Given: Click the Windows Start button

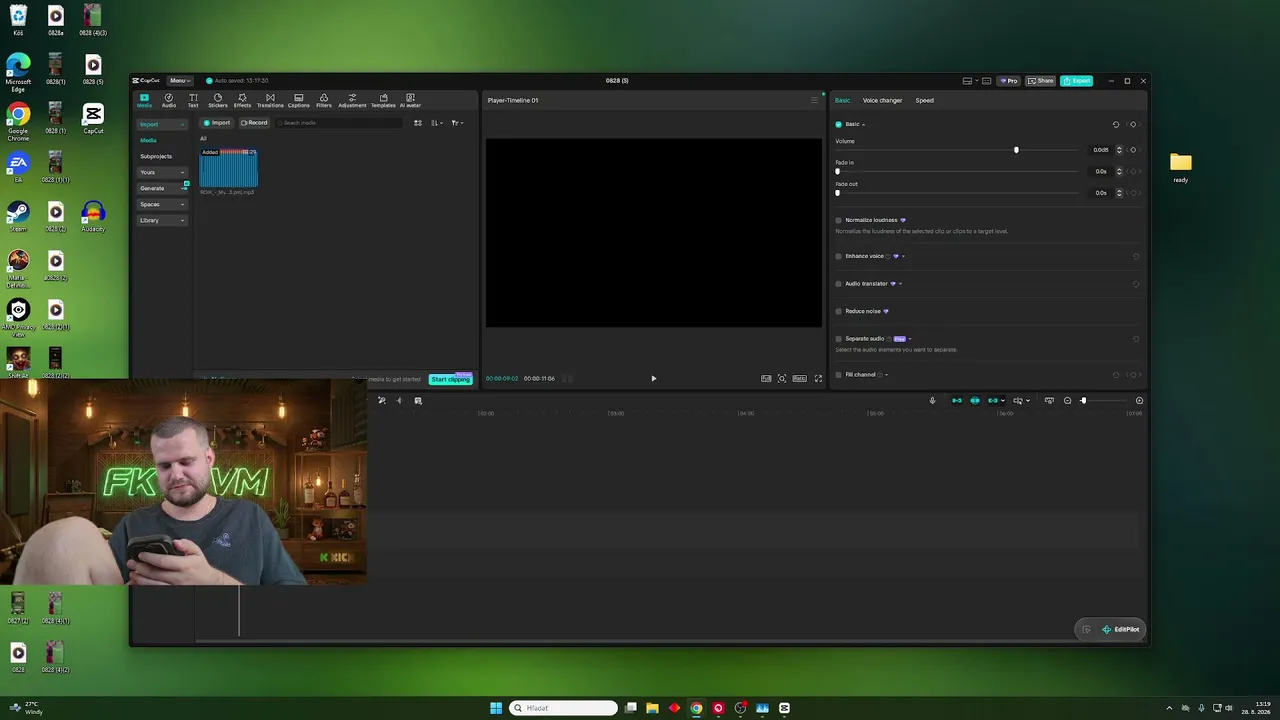Looking at the screenshot, I should pyautogui.click(x=496, y=708).
